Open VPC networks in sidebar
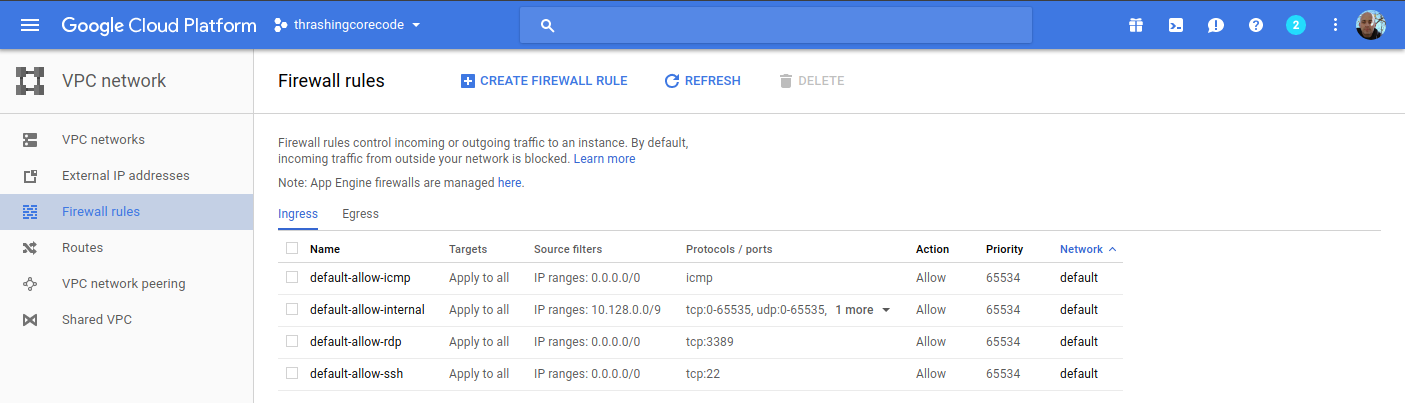The width and height of the screenshot is (1405, 403). (x=103, y=140)
